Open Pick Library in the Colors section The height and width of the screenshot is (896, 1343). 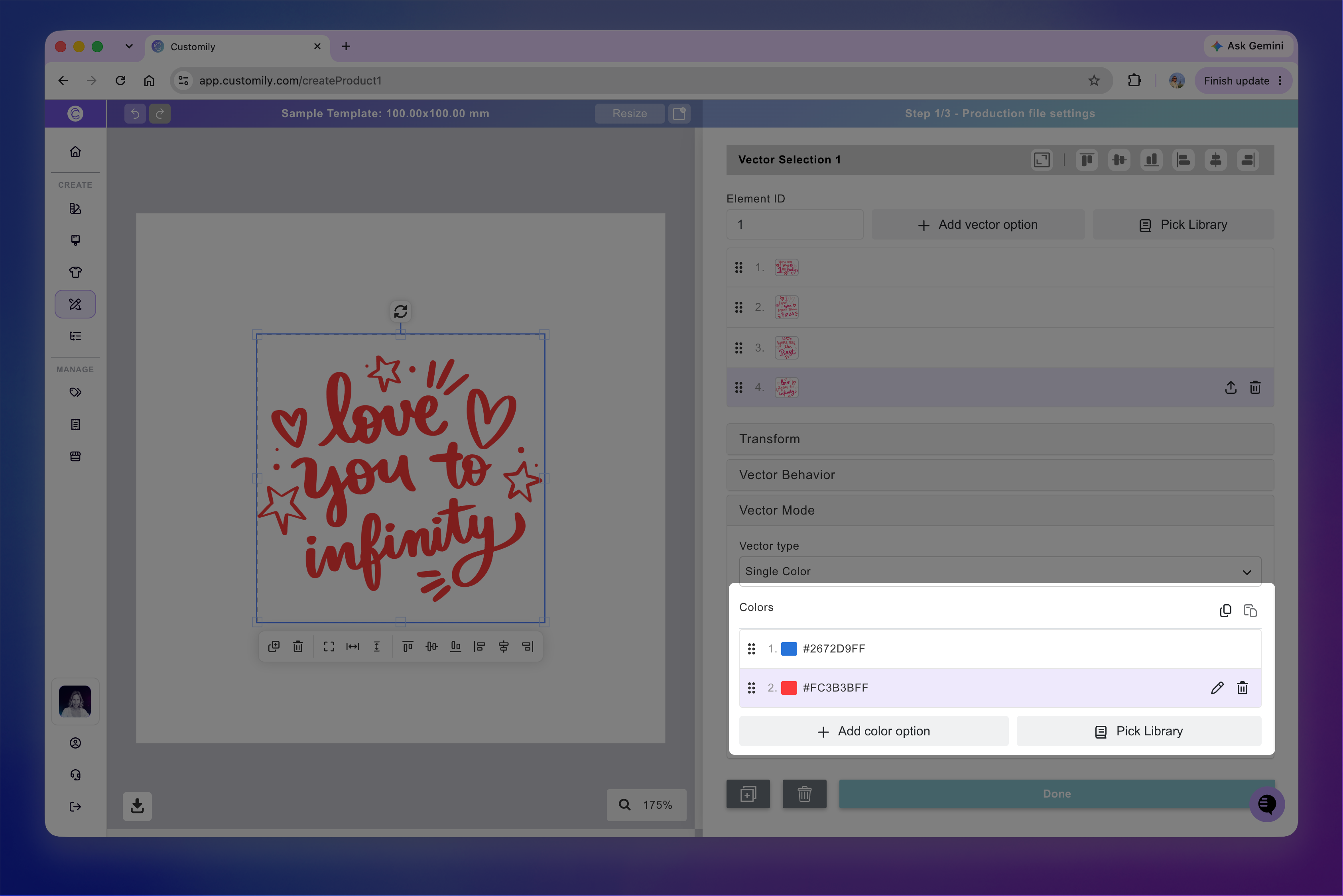pyautogui.click(x=1139, y=731)
